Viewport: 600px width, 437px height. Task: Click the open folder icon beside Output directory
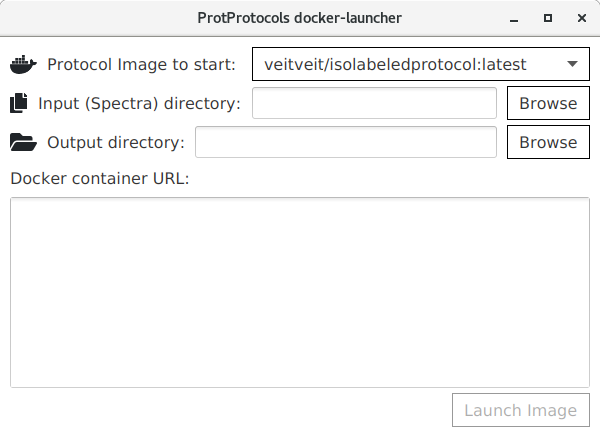click(x=23, y=142)
